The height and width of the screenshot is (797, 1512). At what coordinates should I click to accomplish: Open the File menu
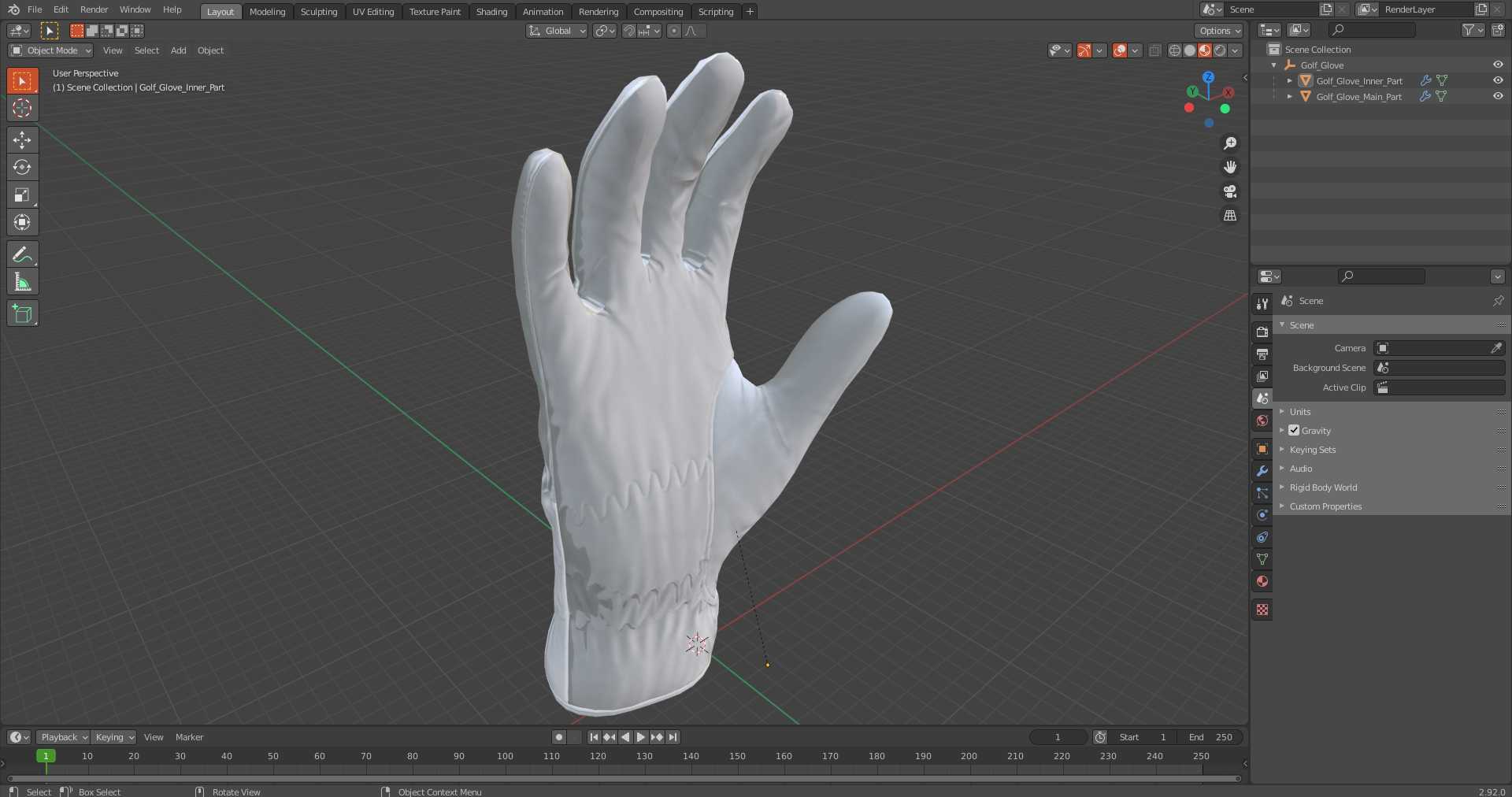35,9
